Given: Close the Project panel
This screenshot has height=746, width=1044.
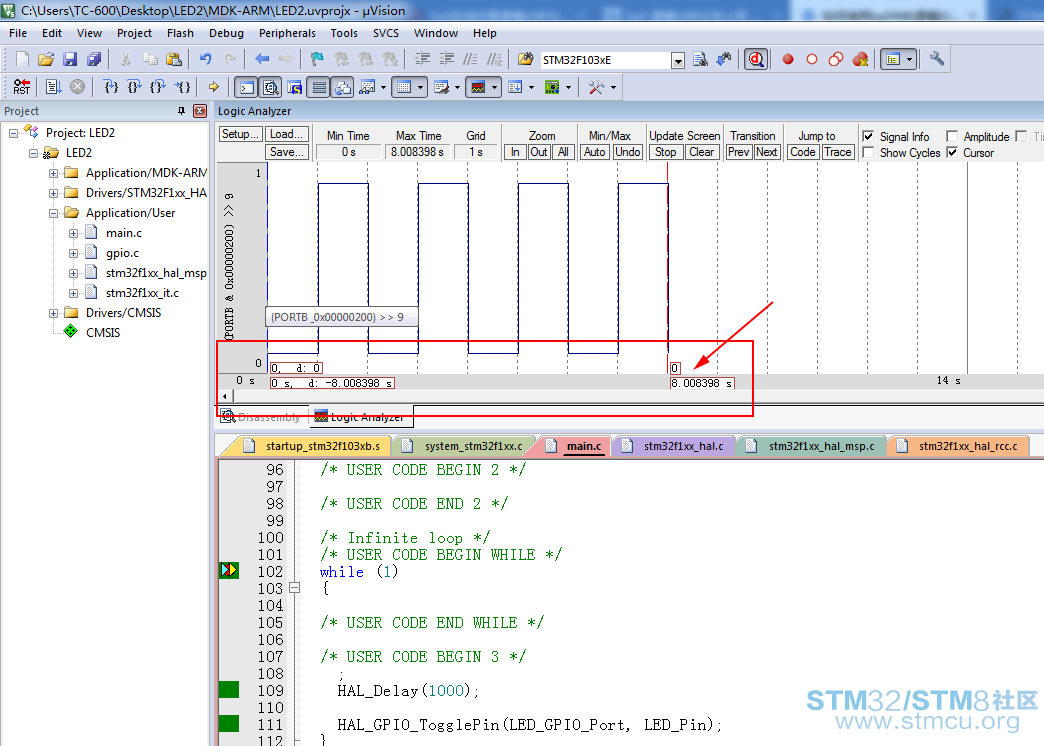Looking at the screenshot, I should pos(200,111).
